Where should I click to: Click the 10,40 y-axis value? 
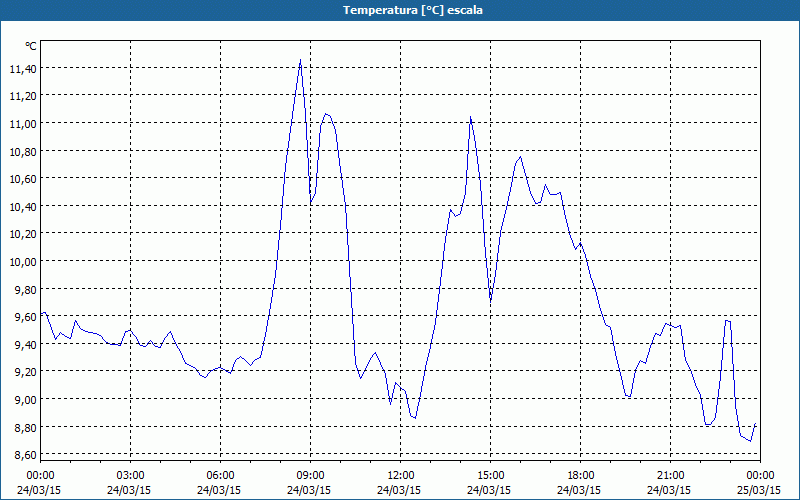click(23, 206)
